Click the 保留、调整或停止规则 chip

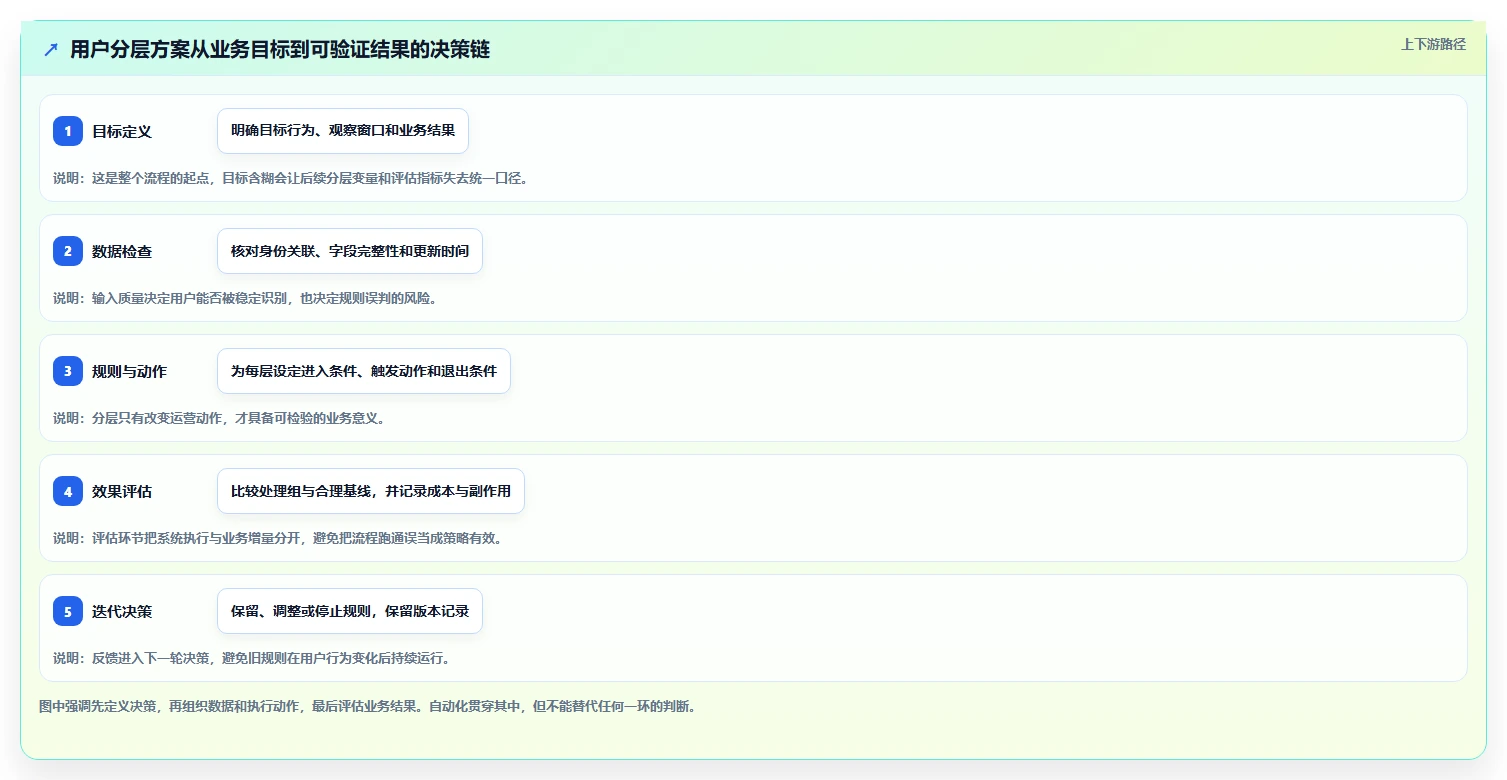pyautogui.click(x=350, y=611)
